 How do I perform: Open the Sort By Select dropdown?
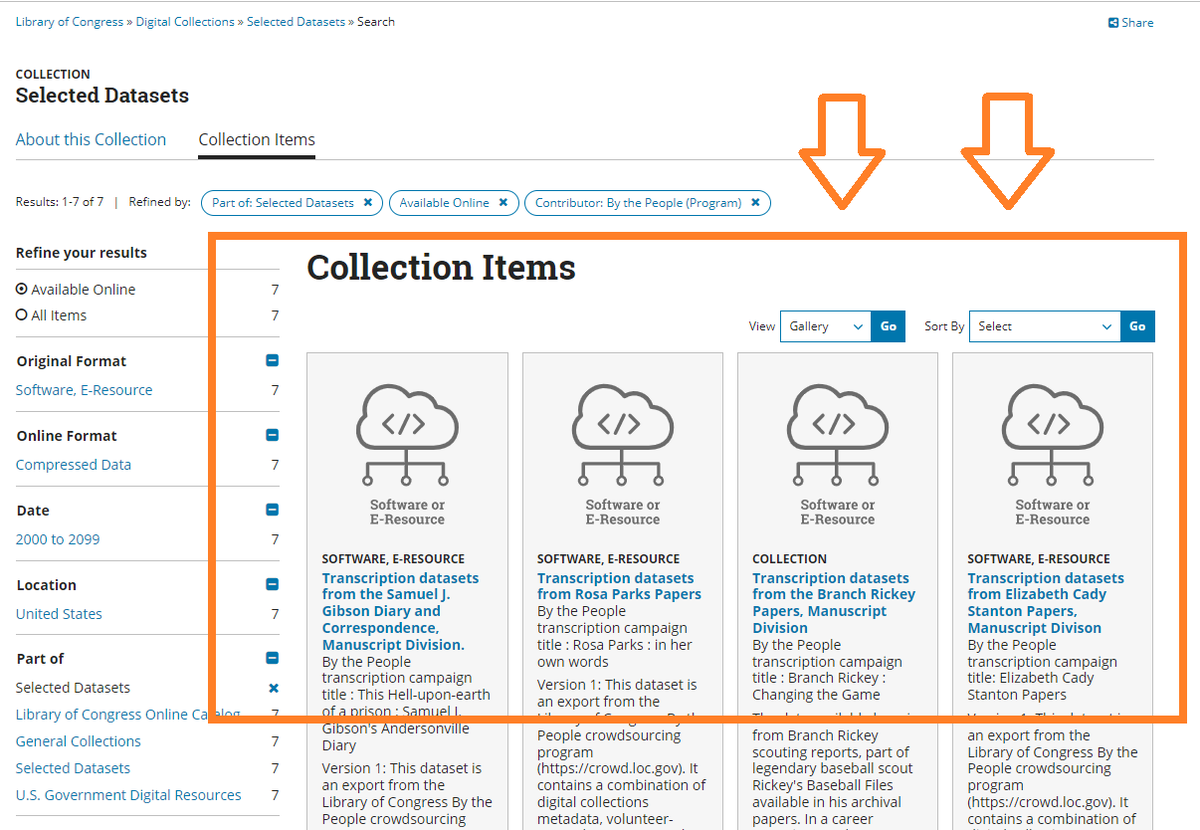pyautogui.click(x=1045, y=326)
